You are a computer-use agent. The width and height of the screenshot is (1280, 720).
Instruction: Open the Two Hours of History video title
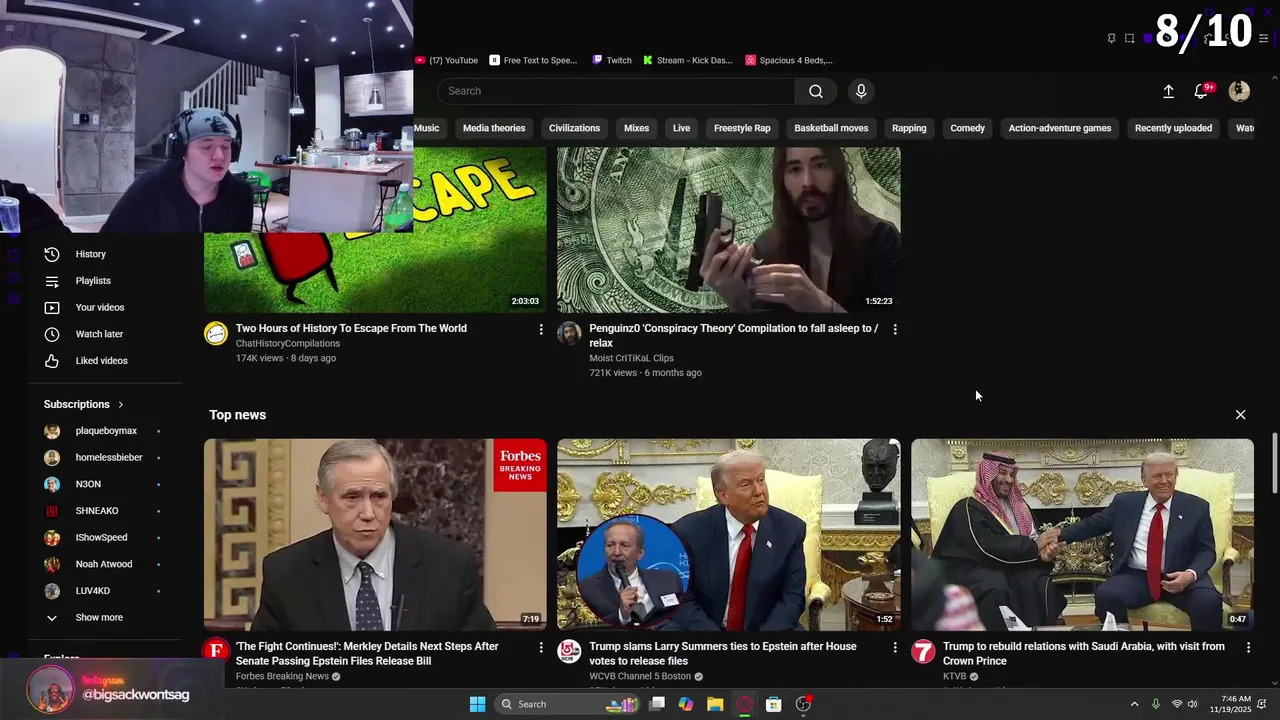tap(351, 329)
